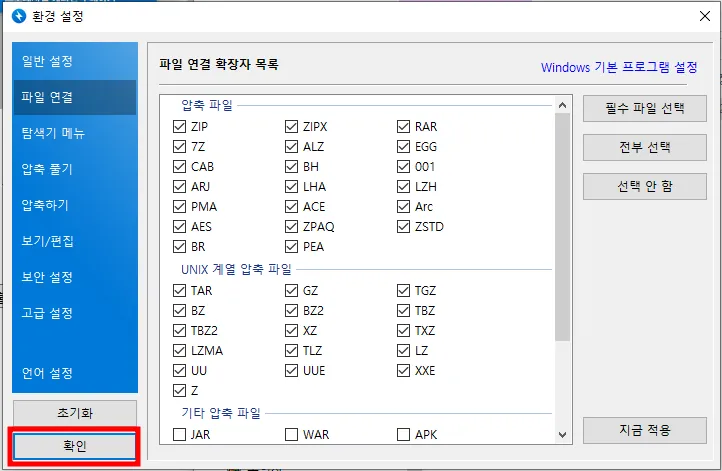Screen dimensions: 722x471
Task: Click 전부 선택 to select all
Action: tap(645, 147)
